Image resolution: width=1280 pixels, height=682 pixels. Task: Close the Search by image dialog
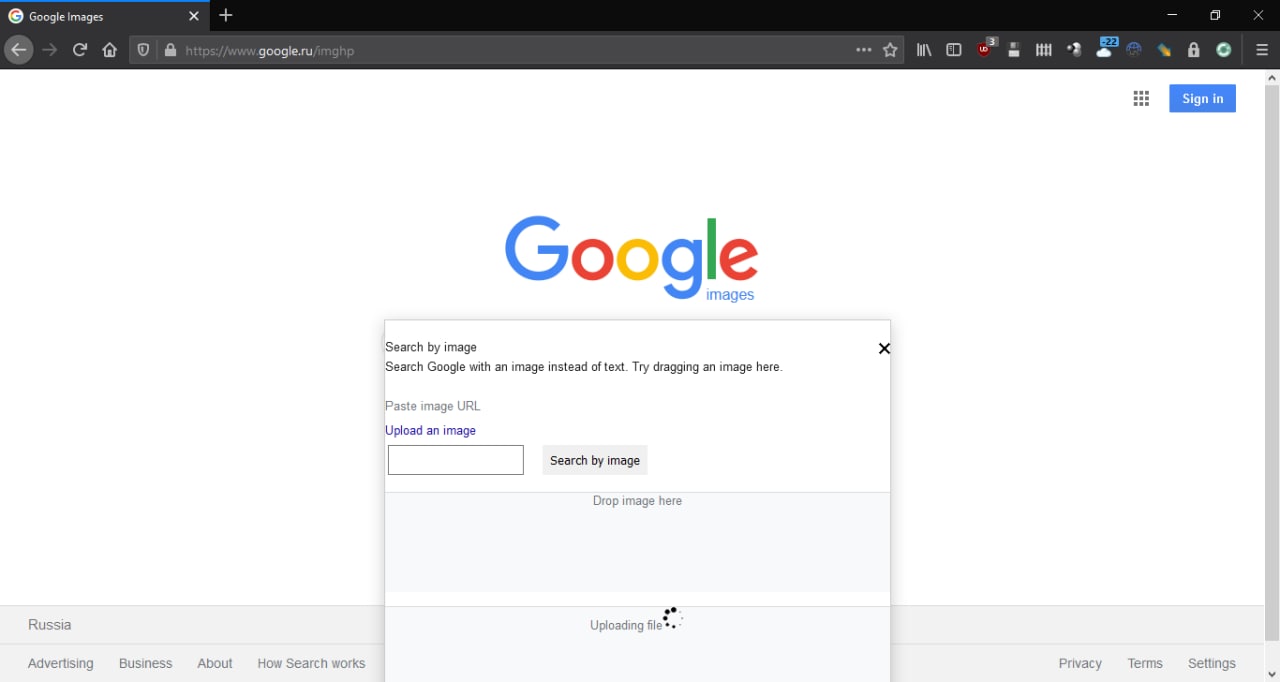884,349
